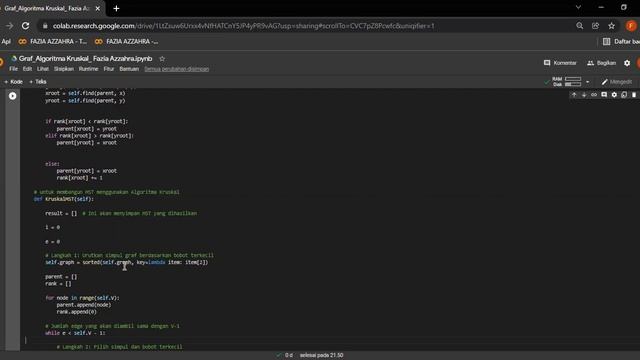Open the Runtime menu
The image size is (640, 360).
[89, 69]
